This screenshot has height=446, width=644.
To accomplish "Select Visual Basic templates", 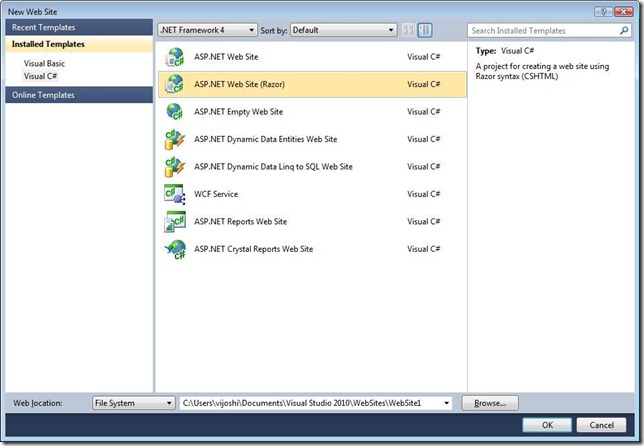I will [44, 64].
